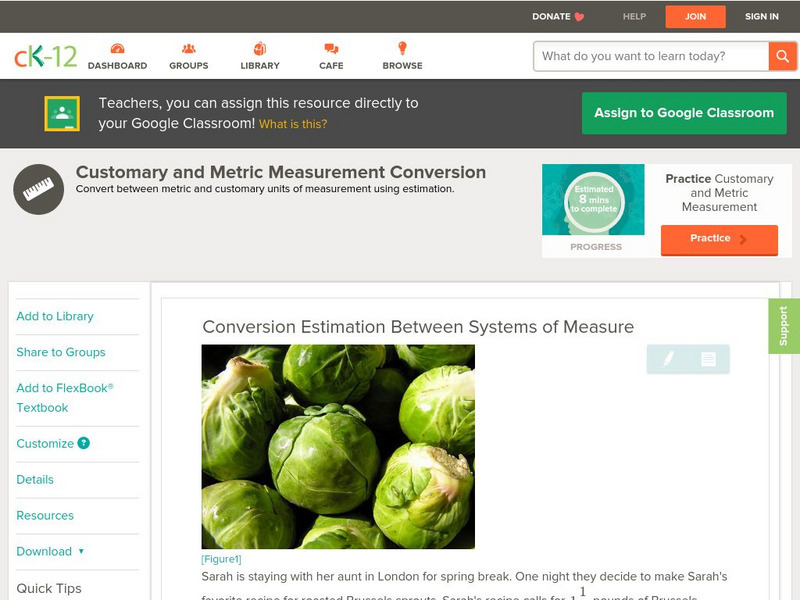Click 'Conversion Estimation Between Systems of Measure' heading

[x=418, y=327]
